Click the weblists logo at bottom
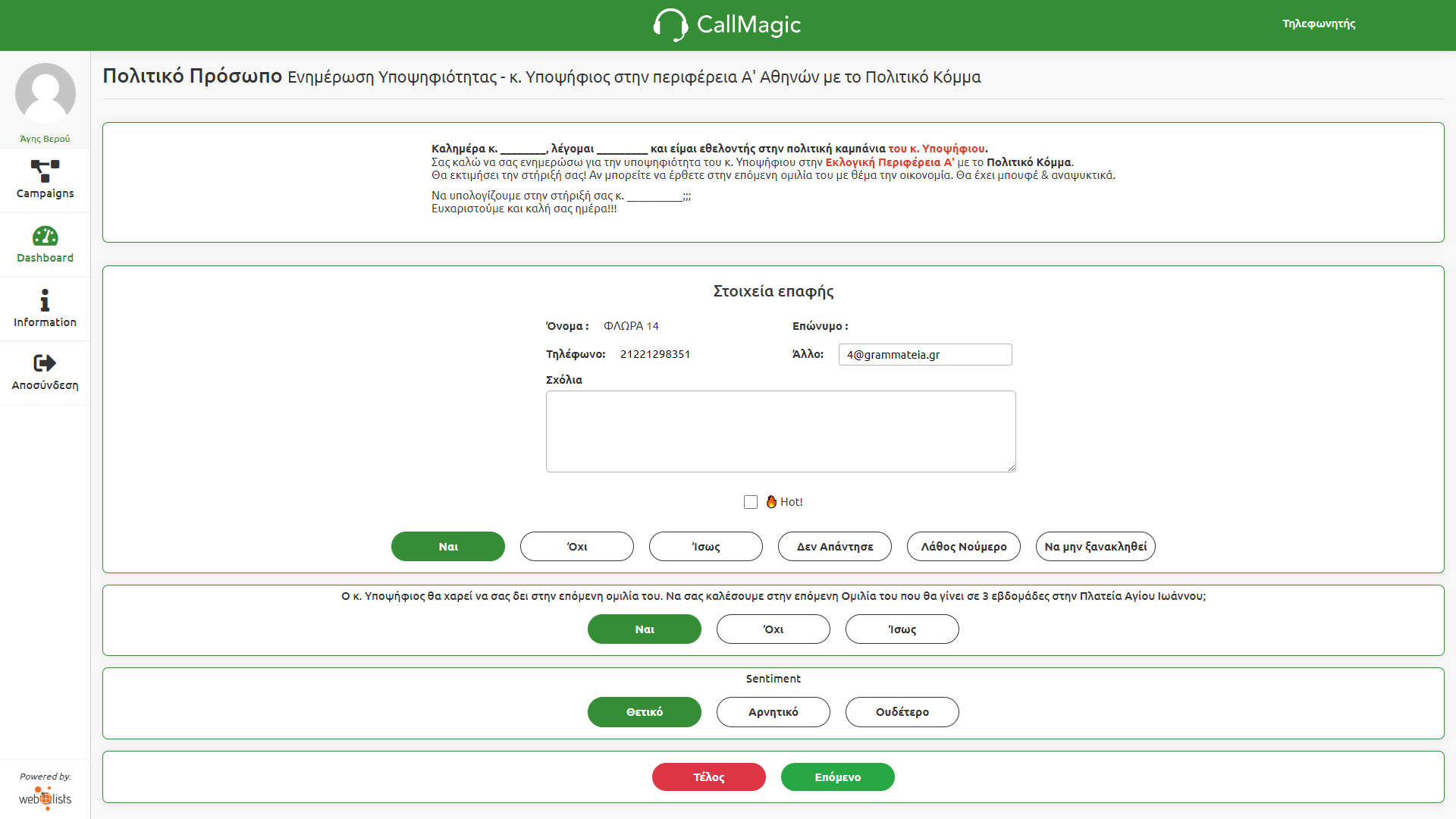This screenshot has width=1456, height=819. pos(45,799)
